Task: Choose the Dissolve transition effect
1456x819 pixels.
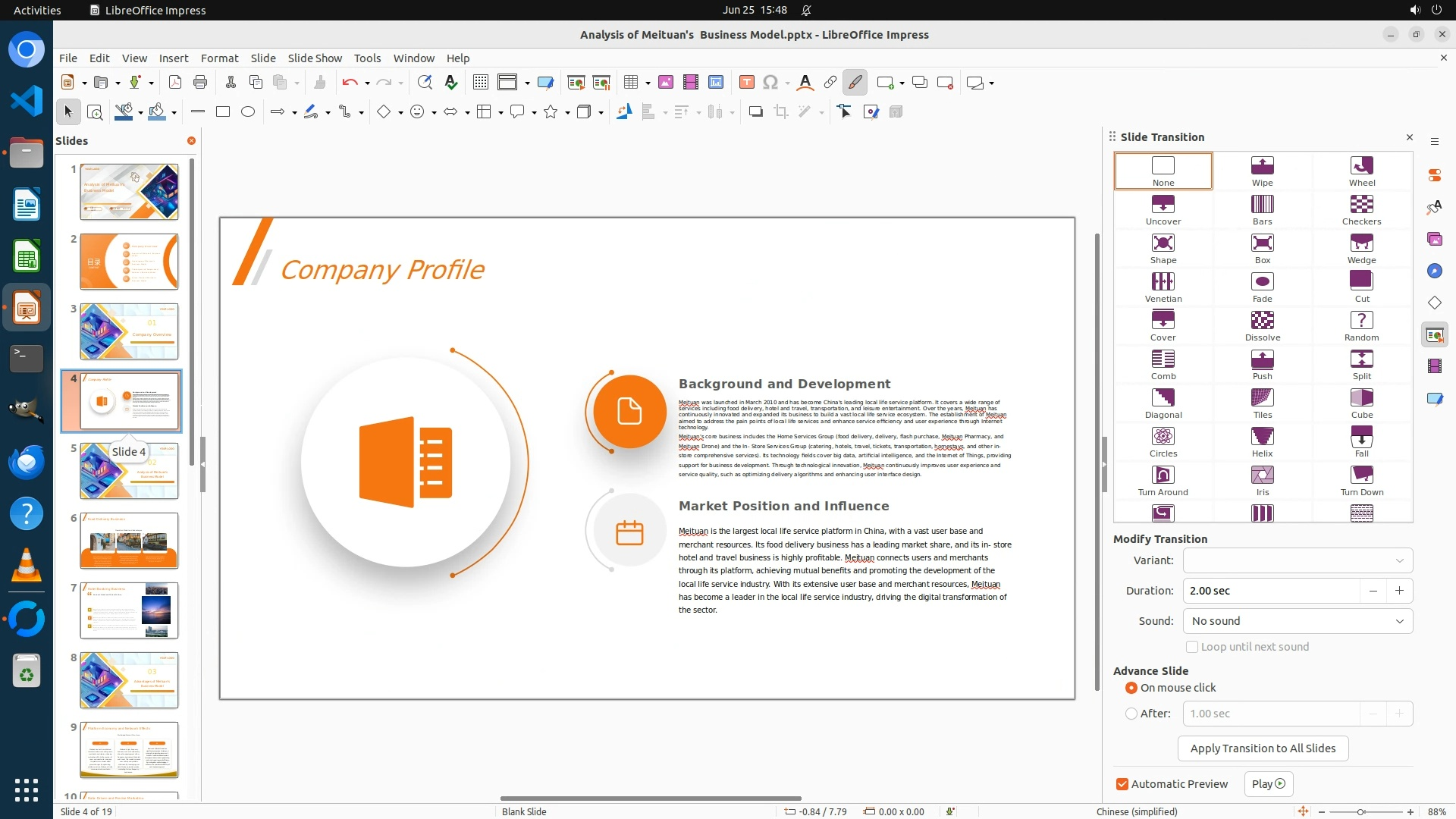Action: click(x=1262, y=321)
